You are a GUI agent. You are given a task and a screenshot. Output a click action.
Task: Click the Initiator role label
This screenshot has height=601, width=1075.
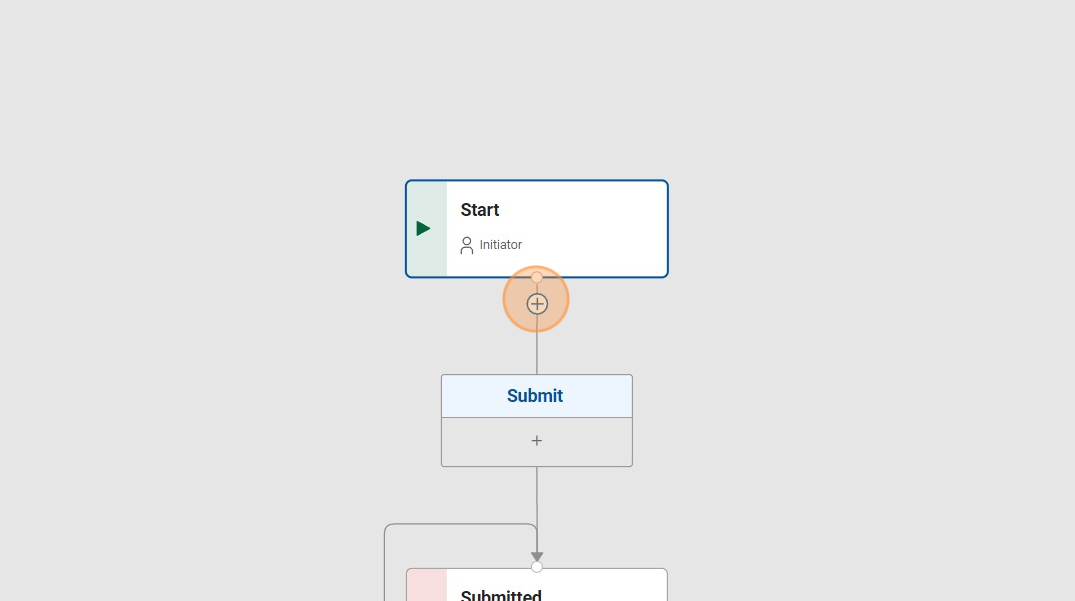click(501, 245)
